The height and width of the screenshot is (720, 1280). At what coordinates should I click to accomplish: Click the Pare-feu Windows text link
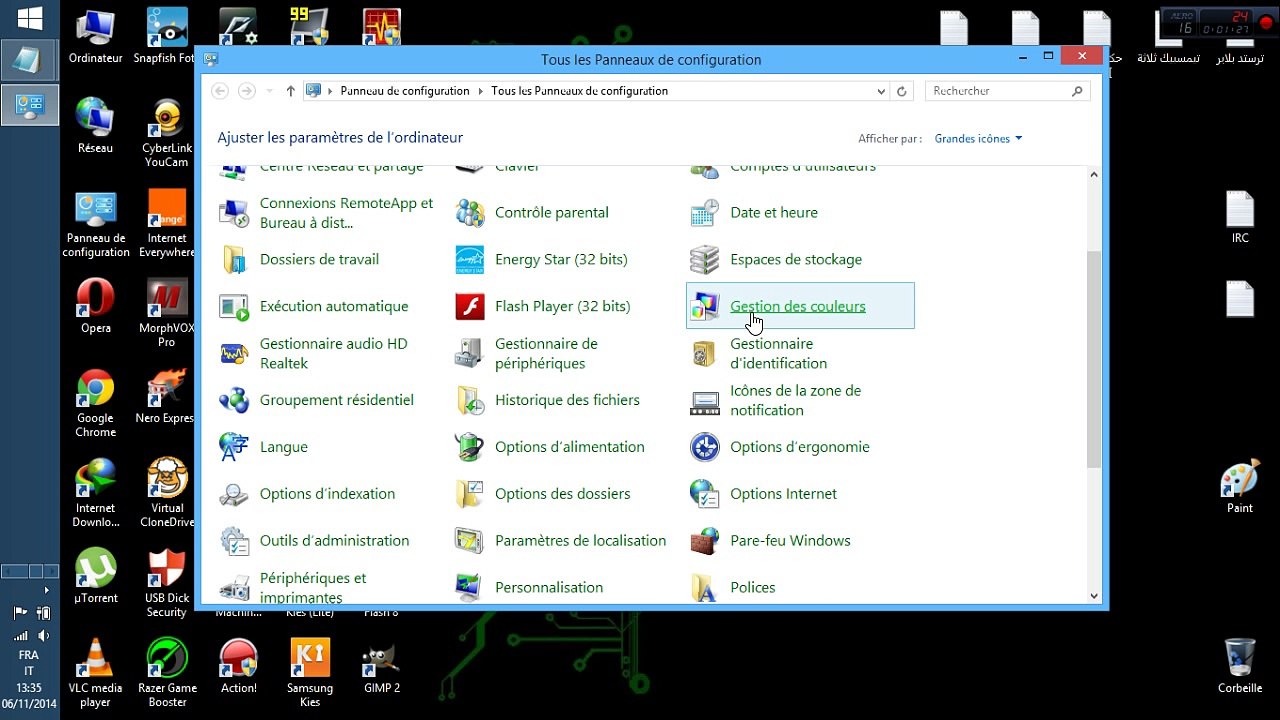[x=790, y=541]
